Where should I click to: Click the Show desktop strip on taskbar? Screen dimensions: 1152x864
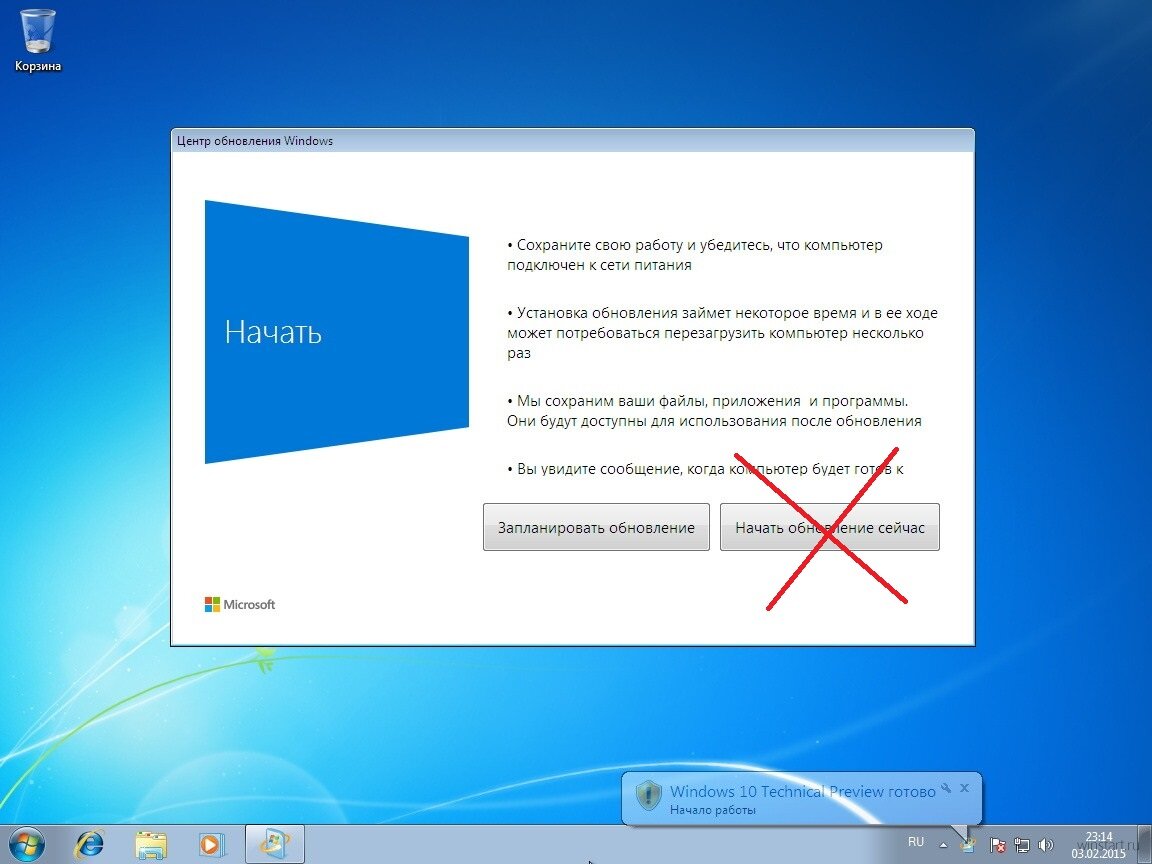click(x=1145, y=845)
